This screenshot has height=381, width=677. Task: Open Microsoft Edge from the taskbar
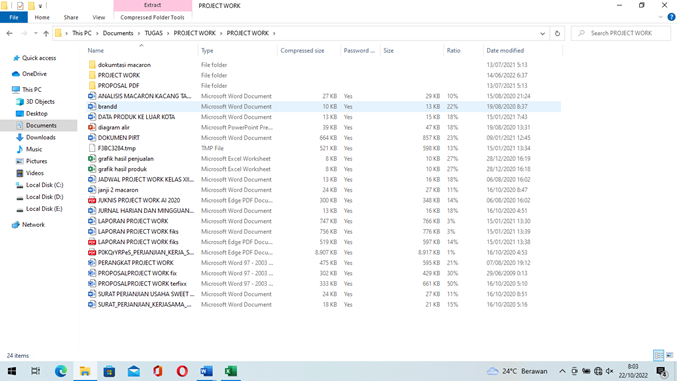(60, 371)
